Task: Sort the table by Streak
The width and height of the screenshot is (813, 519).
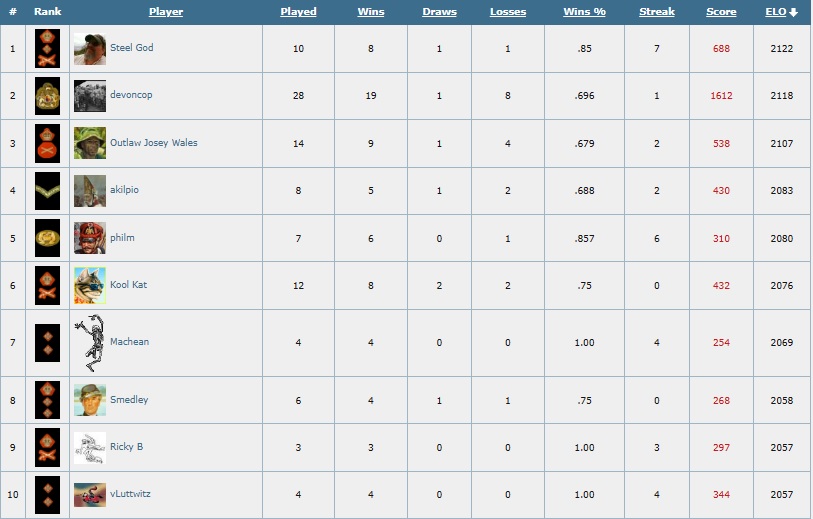Action: point(656,11)
